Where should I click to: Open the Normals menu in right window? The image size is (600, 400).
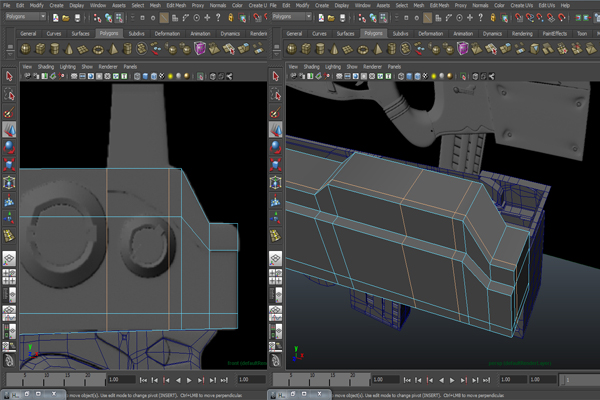click(480, 5)
